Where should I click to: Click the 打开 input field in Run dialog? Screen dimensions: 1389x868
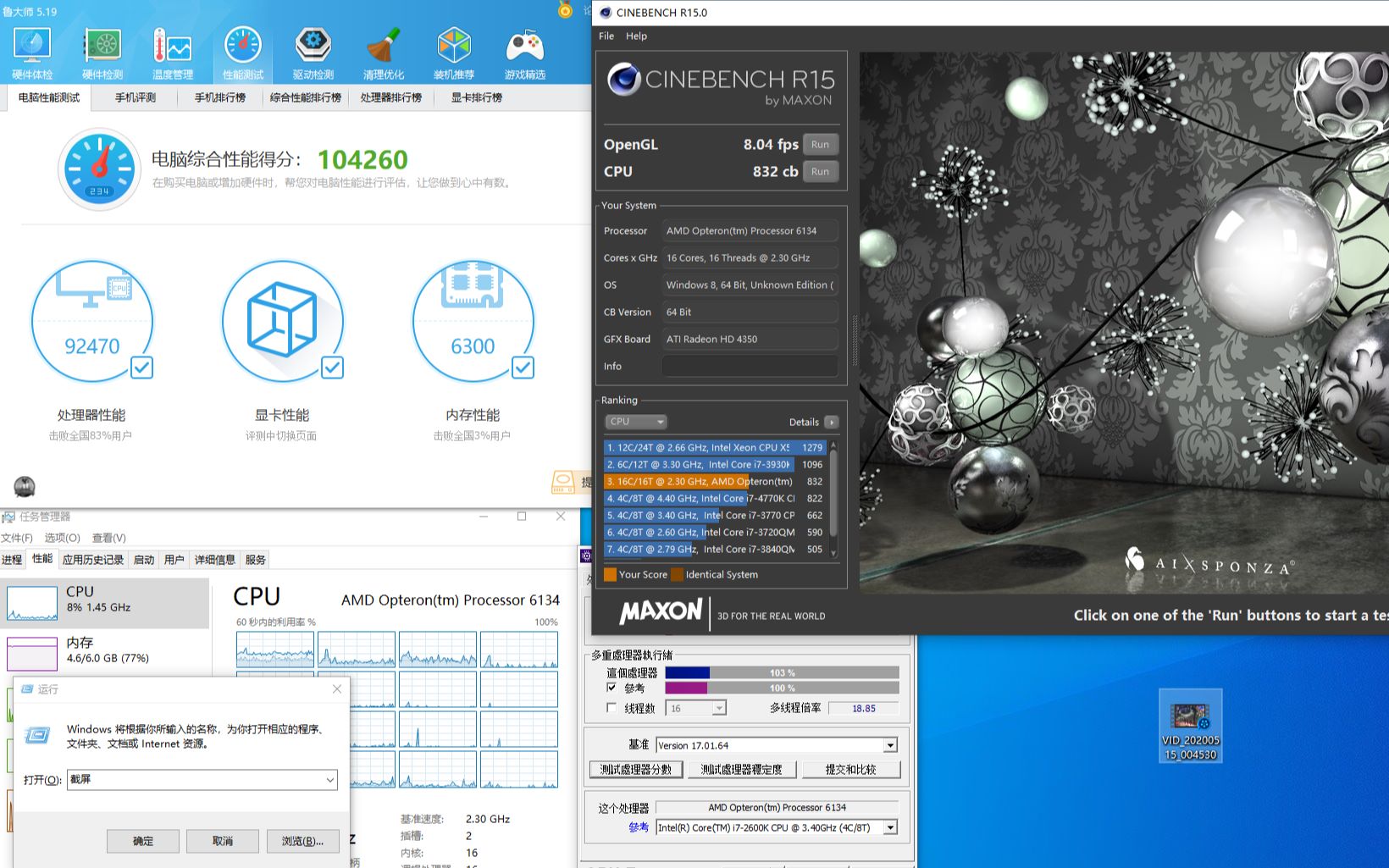[202, 779]
